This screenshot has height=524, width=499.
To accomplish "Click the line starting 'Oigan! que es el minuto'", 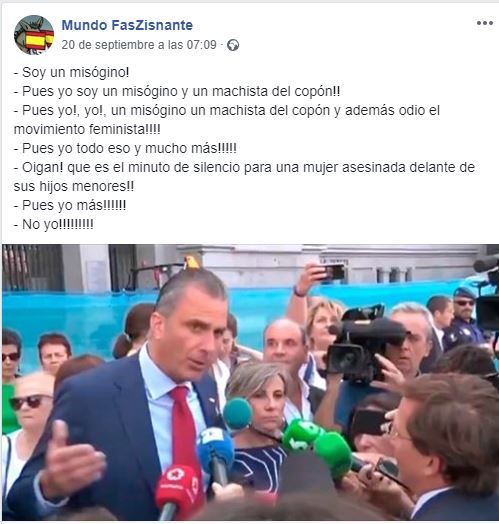I will tap(244, 177).
